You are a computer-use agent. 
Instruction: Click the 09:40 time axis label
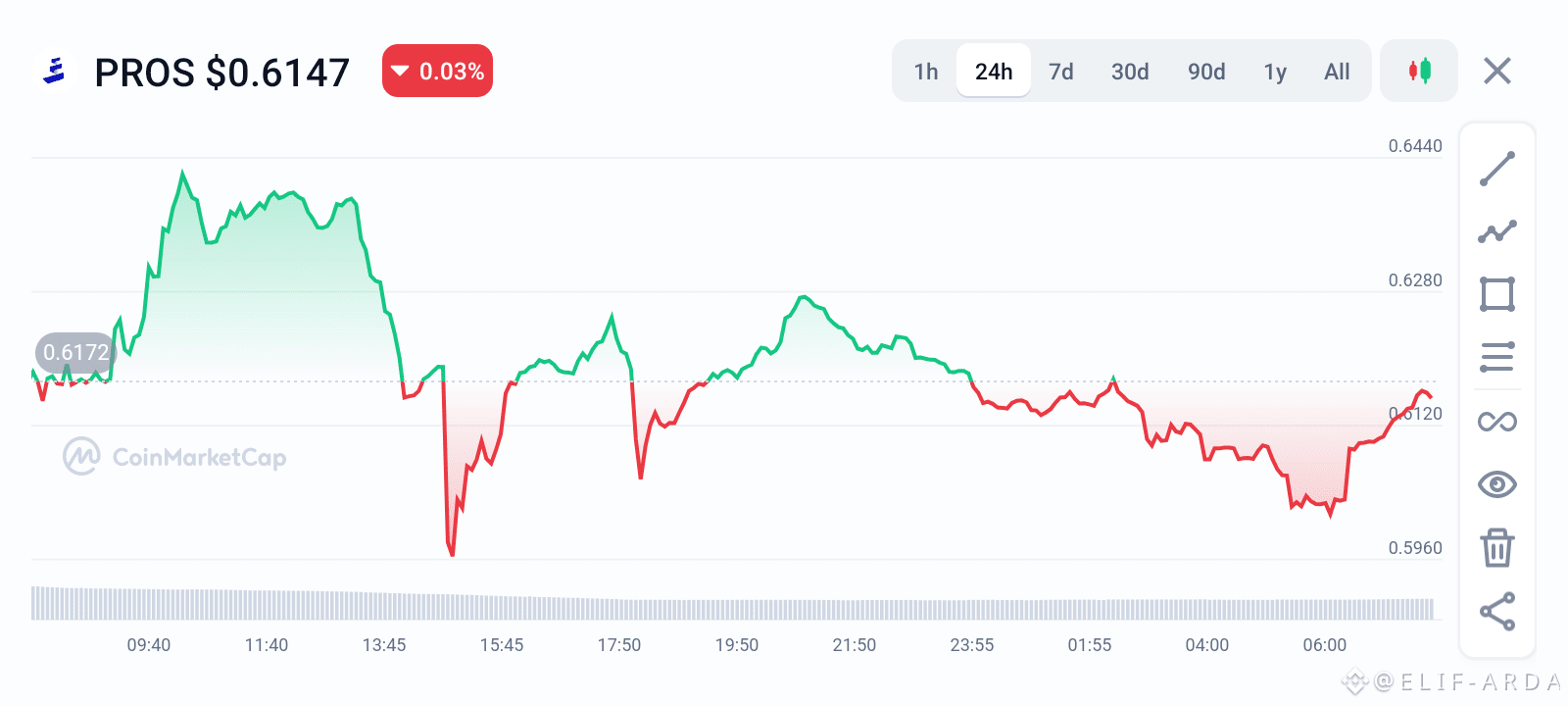(149, 645)
